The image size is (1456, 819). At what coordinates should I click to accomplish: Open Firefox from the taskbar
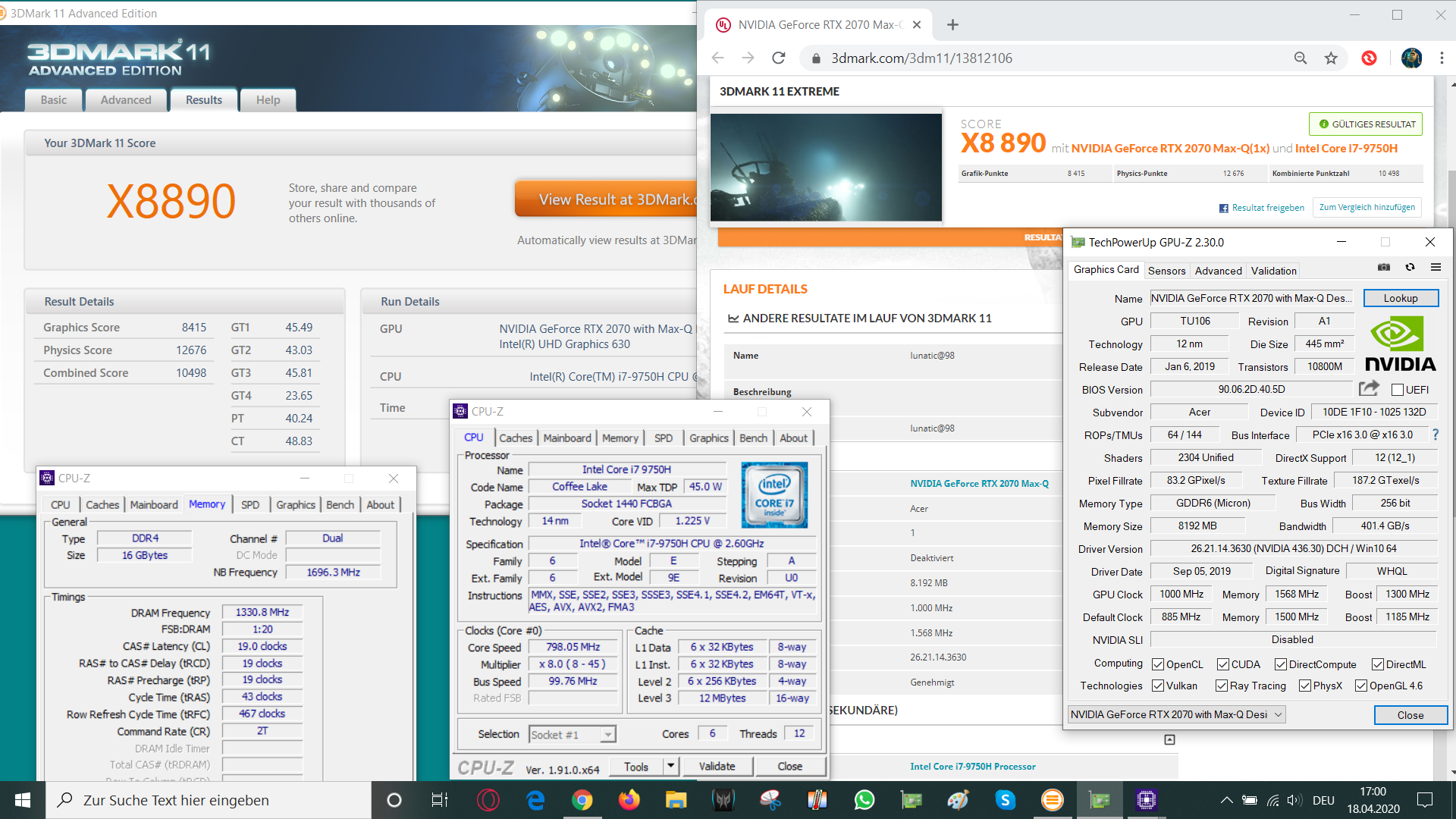pos(629,800)
